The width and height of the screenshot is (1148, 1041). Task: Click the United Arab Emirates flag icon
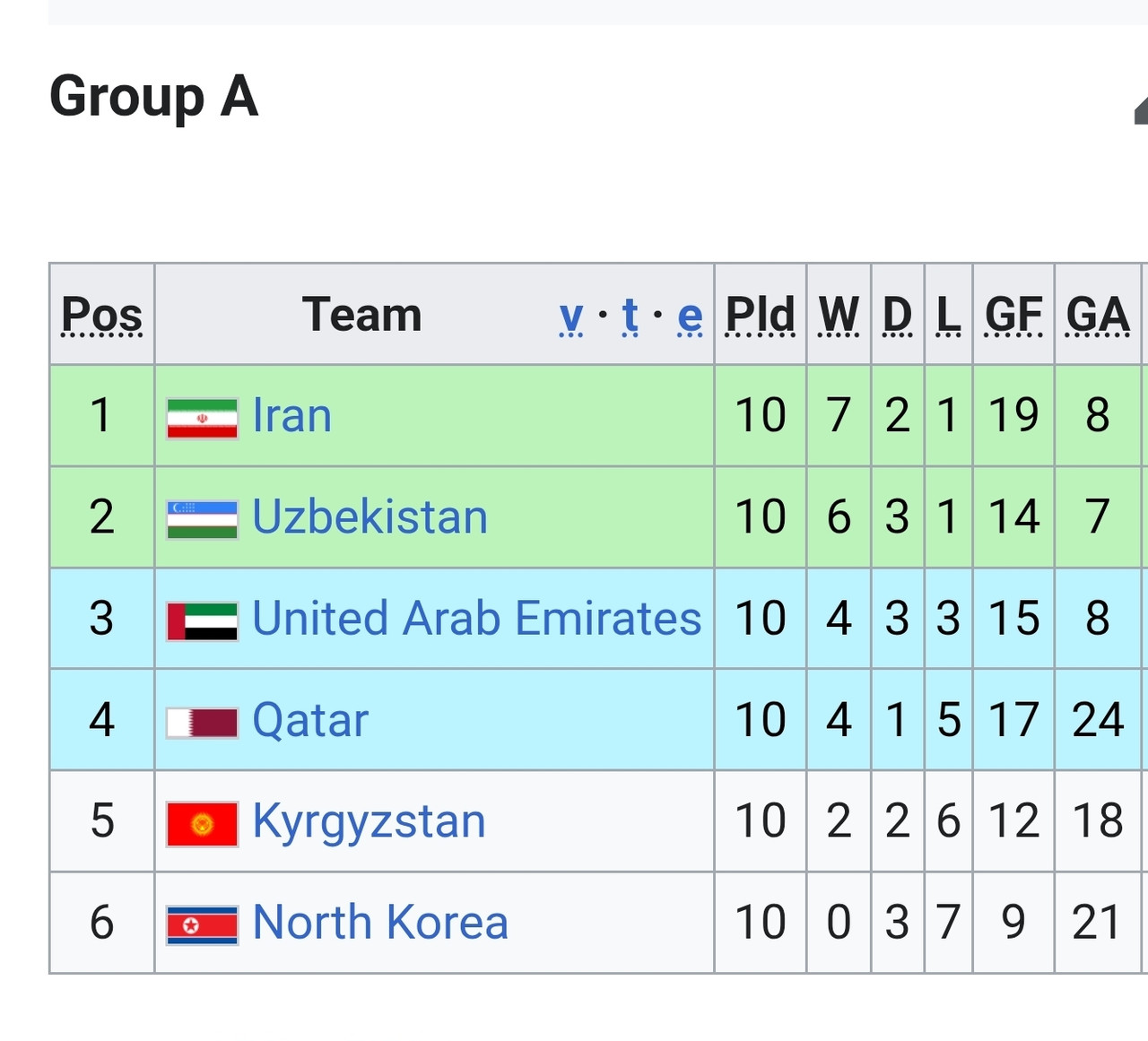coord(202,621)
